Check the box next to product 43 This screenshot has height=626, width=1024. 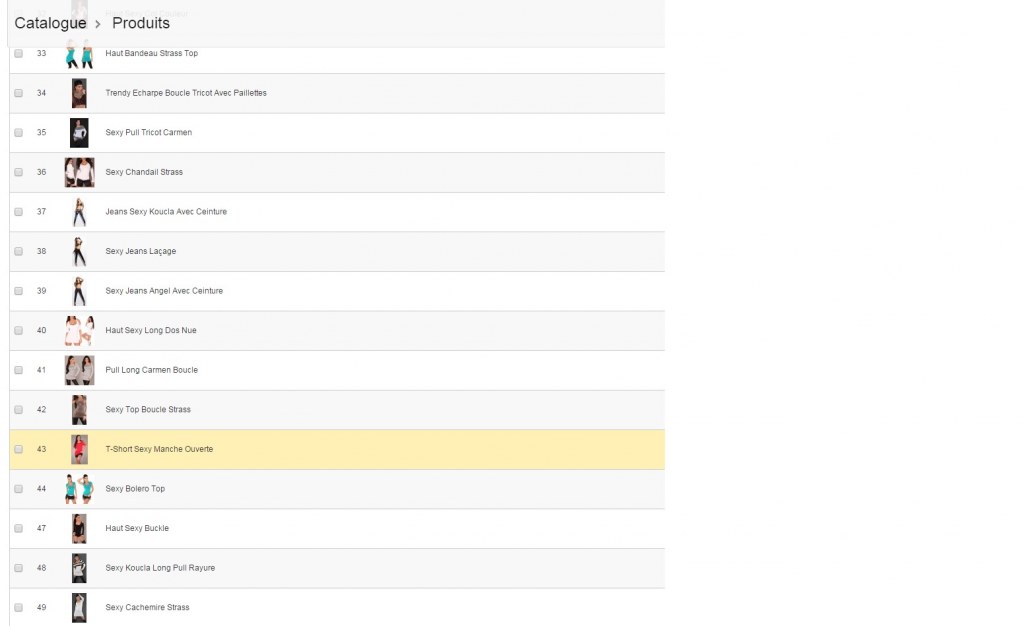(x=18, y=450)
